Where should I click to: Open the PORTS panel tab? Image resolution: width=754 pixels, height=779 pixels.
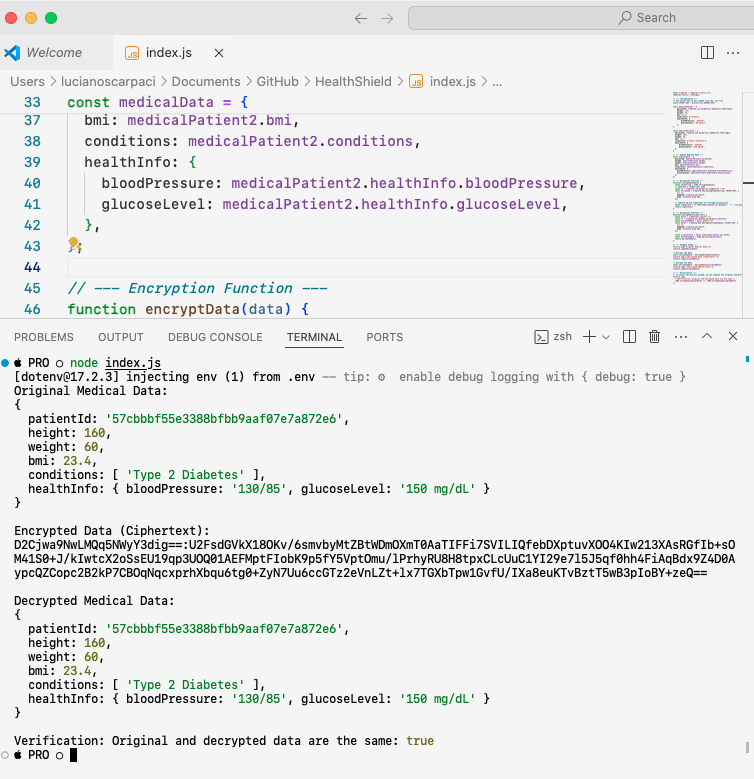[384, 337]
